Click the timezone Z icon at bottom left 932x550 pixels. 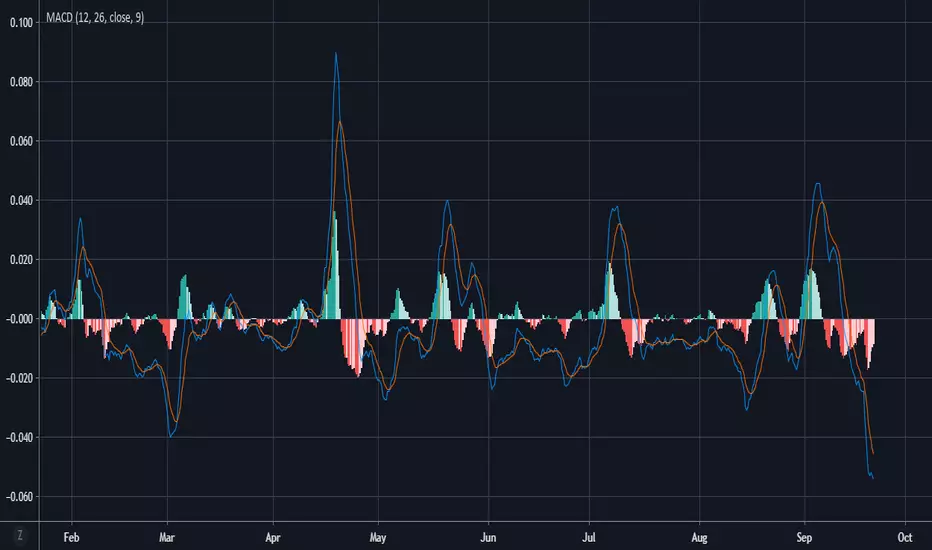coord(20,536)
